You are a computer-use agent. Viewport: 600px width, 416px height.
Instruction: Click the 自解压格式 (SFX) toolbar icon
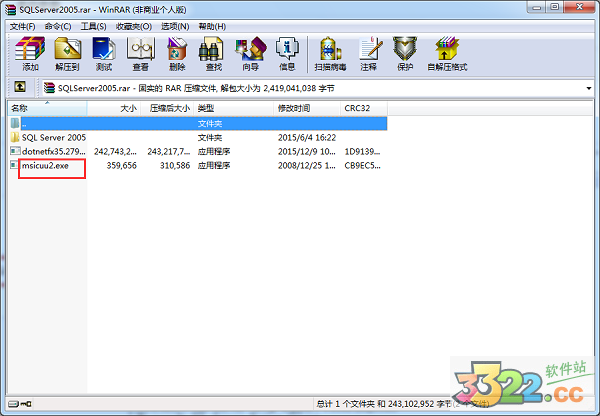[x=447, y=49]
